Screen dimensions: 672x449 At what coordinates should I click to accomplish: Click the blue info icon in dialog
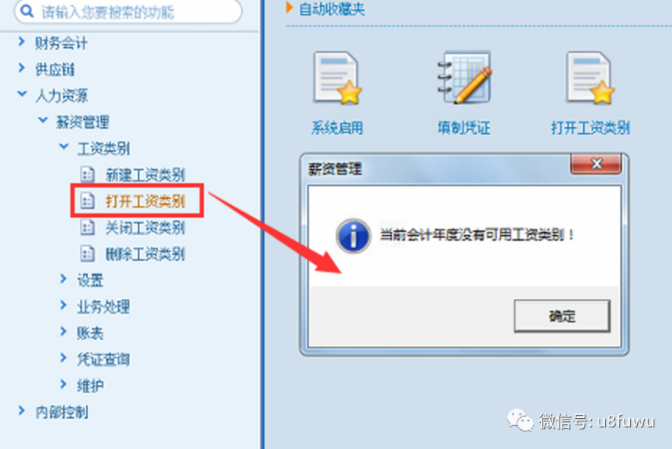click(x=353, y=235)
